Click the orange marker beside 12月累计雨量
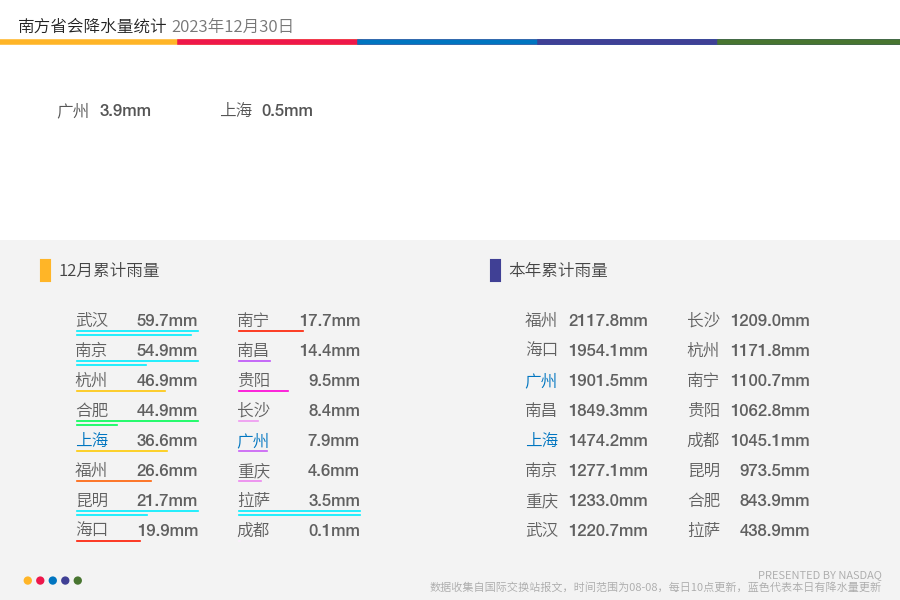This screenshot has width=900, height=600. pyautogui.click(x=45, y=270)
